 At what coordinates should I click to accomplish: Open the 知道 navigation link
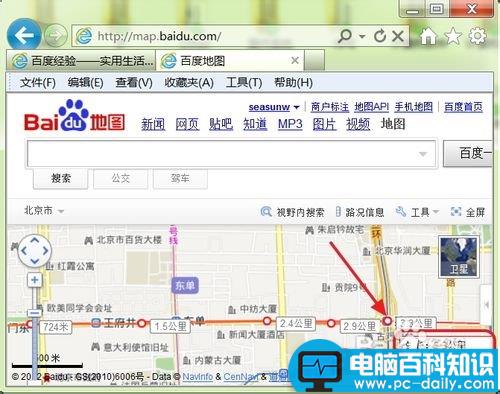tap(255, 124)
